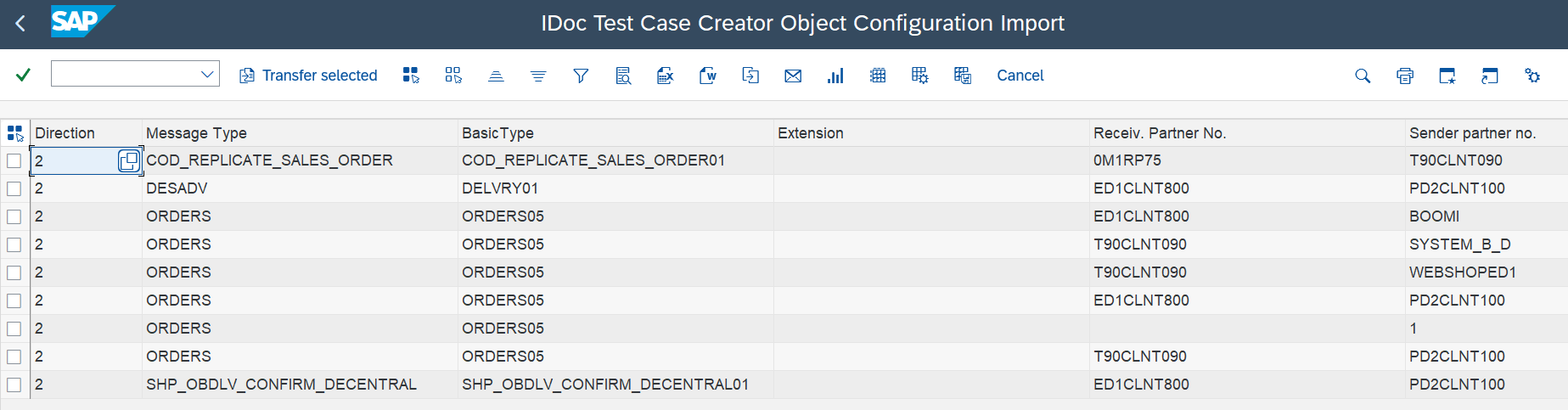This screenshot has width=1568, height=410.
Task: Check the COD_REPLICATE_SALES_ORDER row checkbox
Action: (x=14, y=160)
